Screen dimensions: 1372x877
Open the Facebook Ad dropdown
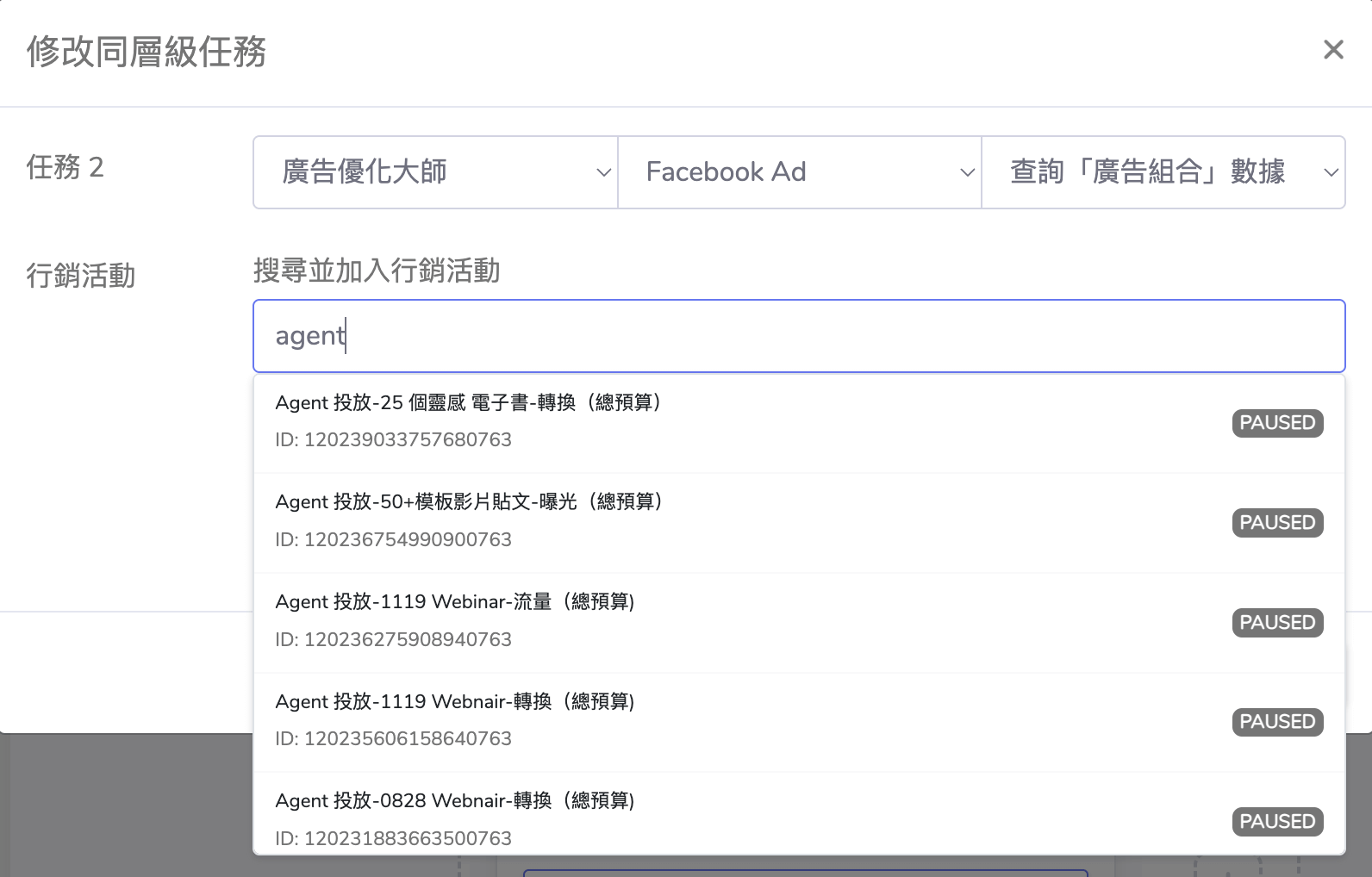click(798, 172)
